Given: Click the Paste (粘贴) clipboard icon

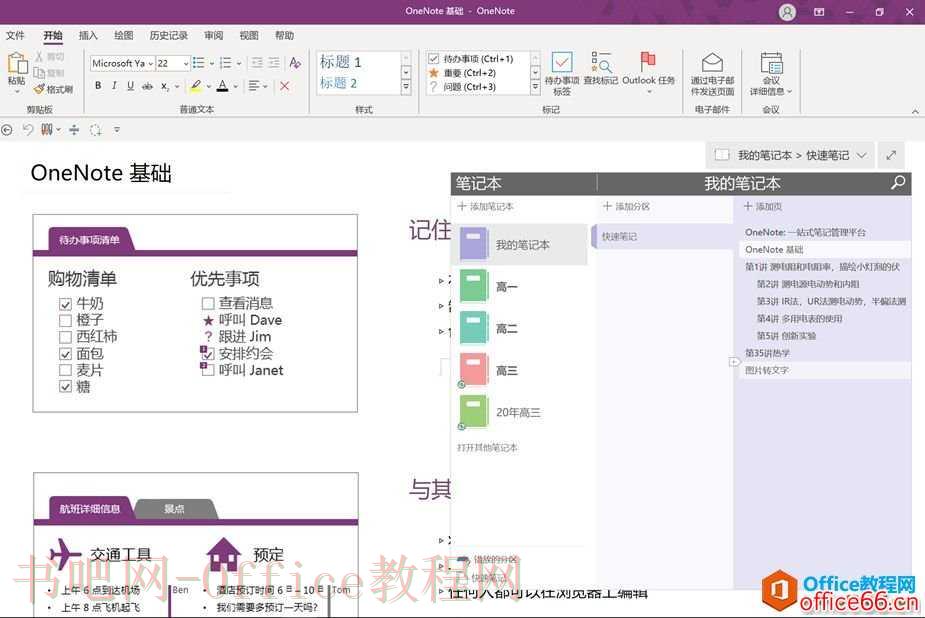Looking at the screenshot, I should pyautogui.click(x=17, y=64).
